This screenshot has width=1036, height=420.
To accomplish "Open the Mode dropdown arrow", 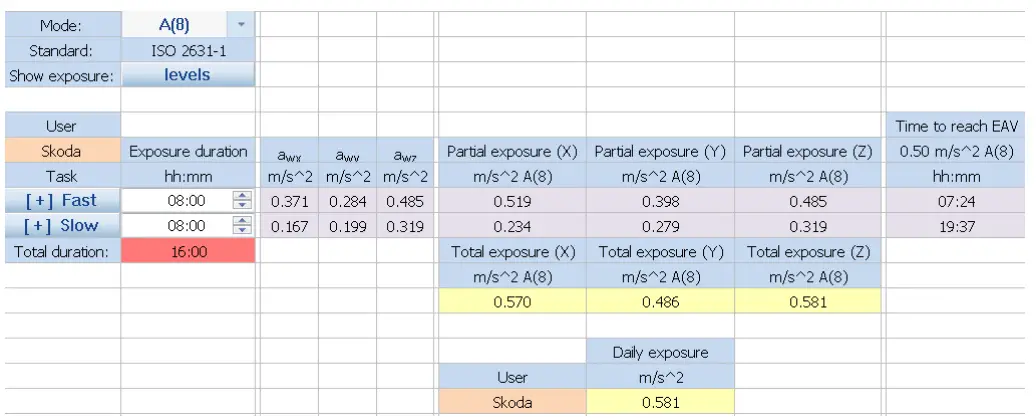I will click(241, 23).
